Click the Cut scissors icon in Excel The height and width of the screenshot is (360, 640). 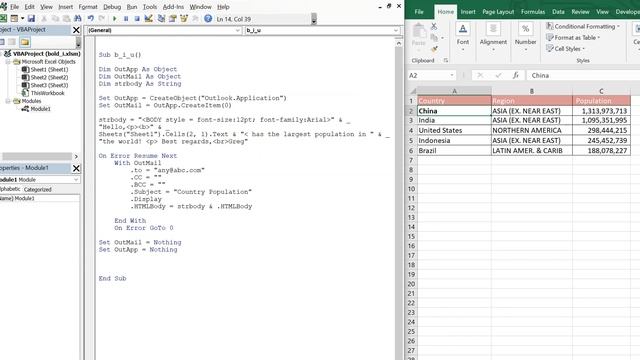434,26
